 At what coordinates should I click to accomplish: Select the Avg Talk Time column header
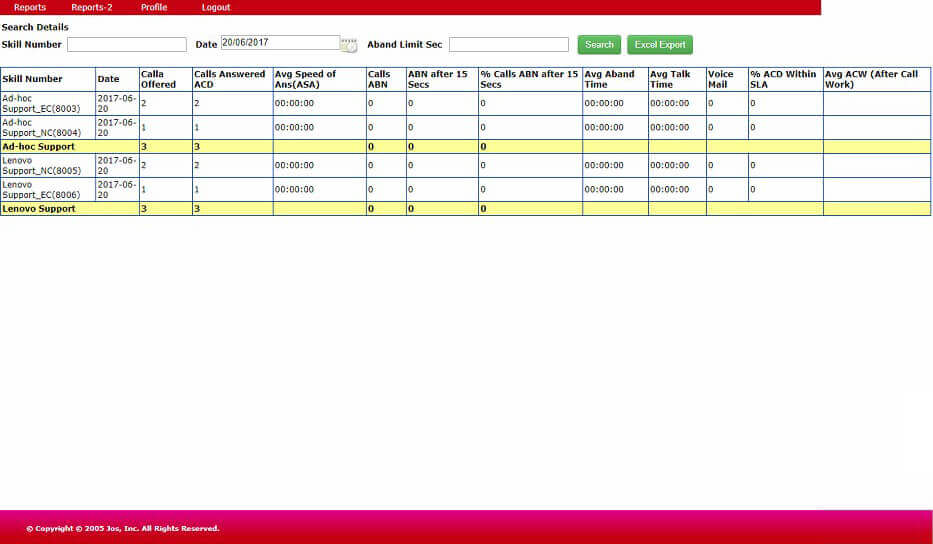[x=677, y=79]
